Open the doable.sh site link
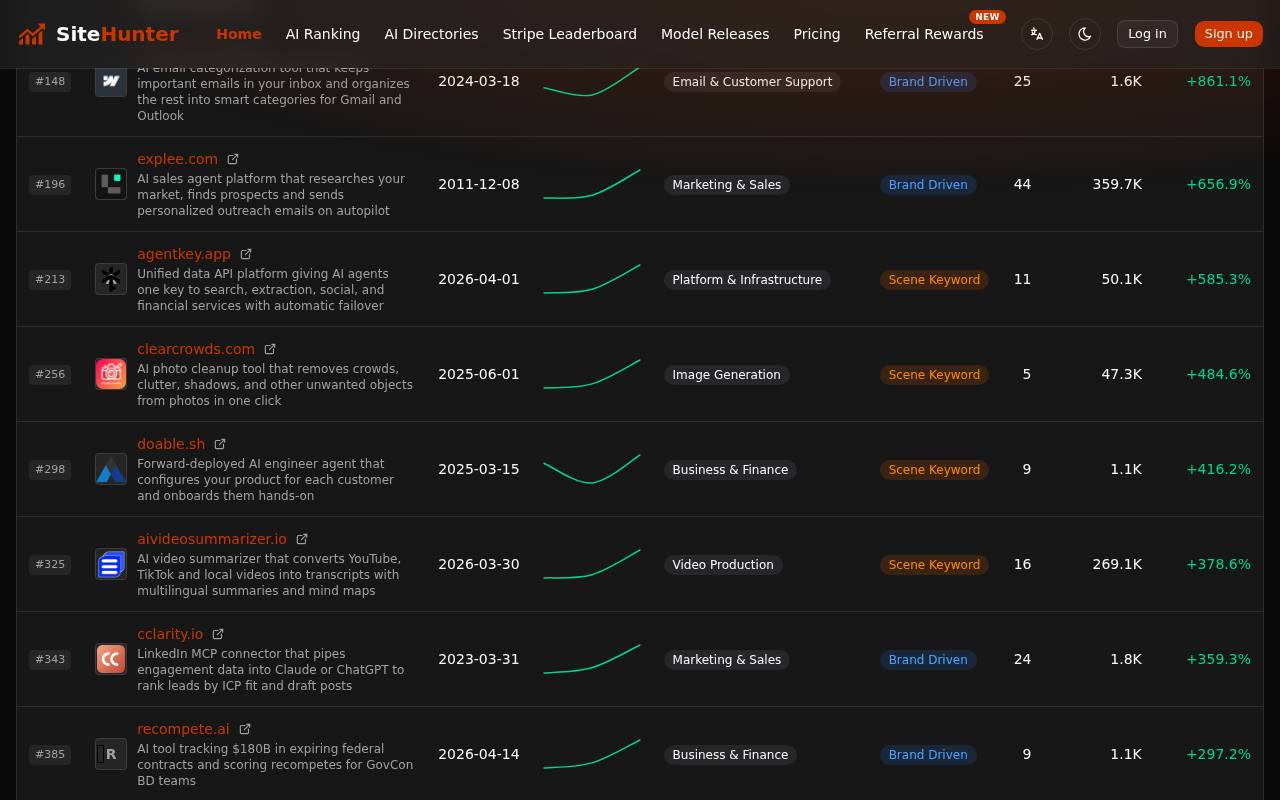Image resolution: width=1280 pixels, height=800 pixels. [x=171, y=444]
